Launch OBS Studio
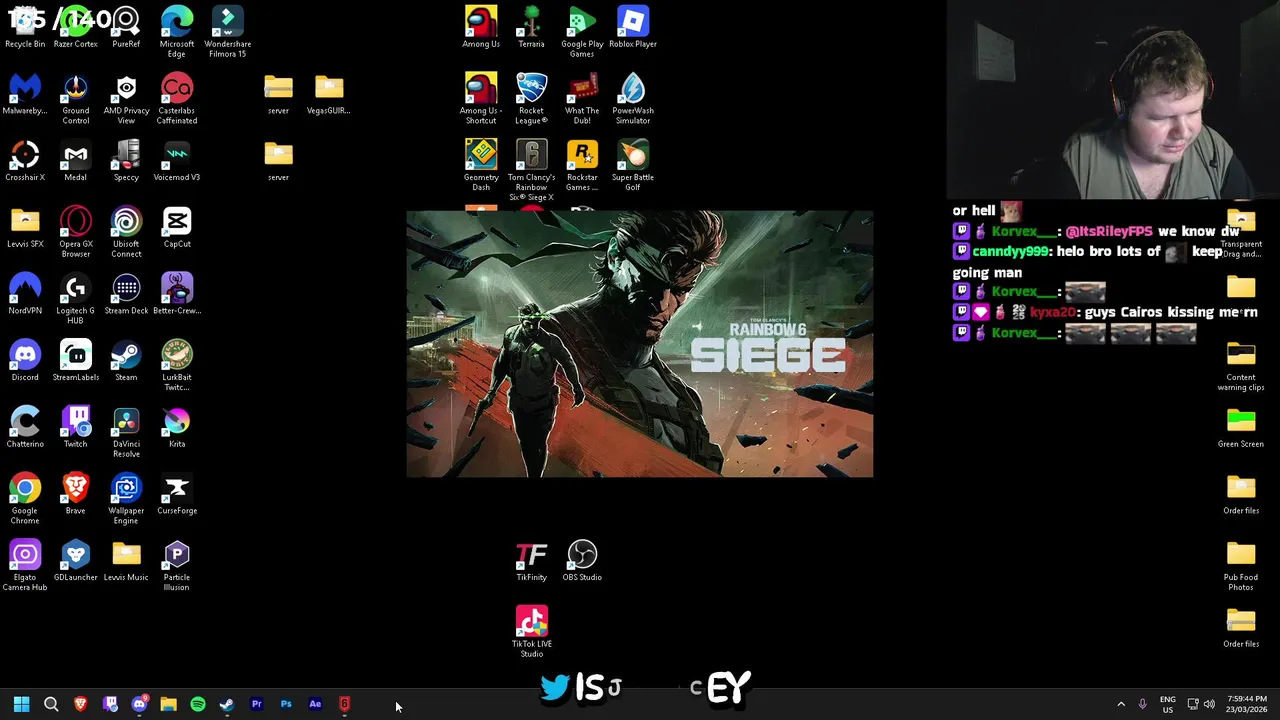Image resolution: width=1280 pixels, height=720 pixels. [582, 561]
